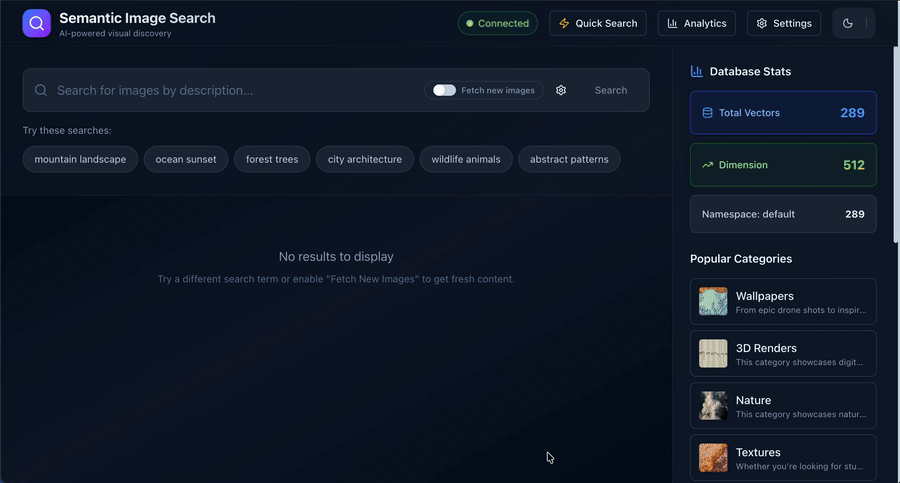Choose the ocean sunset search chip

(x=186, y=159)
